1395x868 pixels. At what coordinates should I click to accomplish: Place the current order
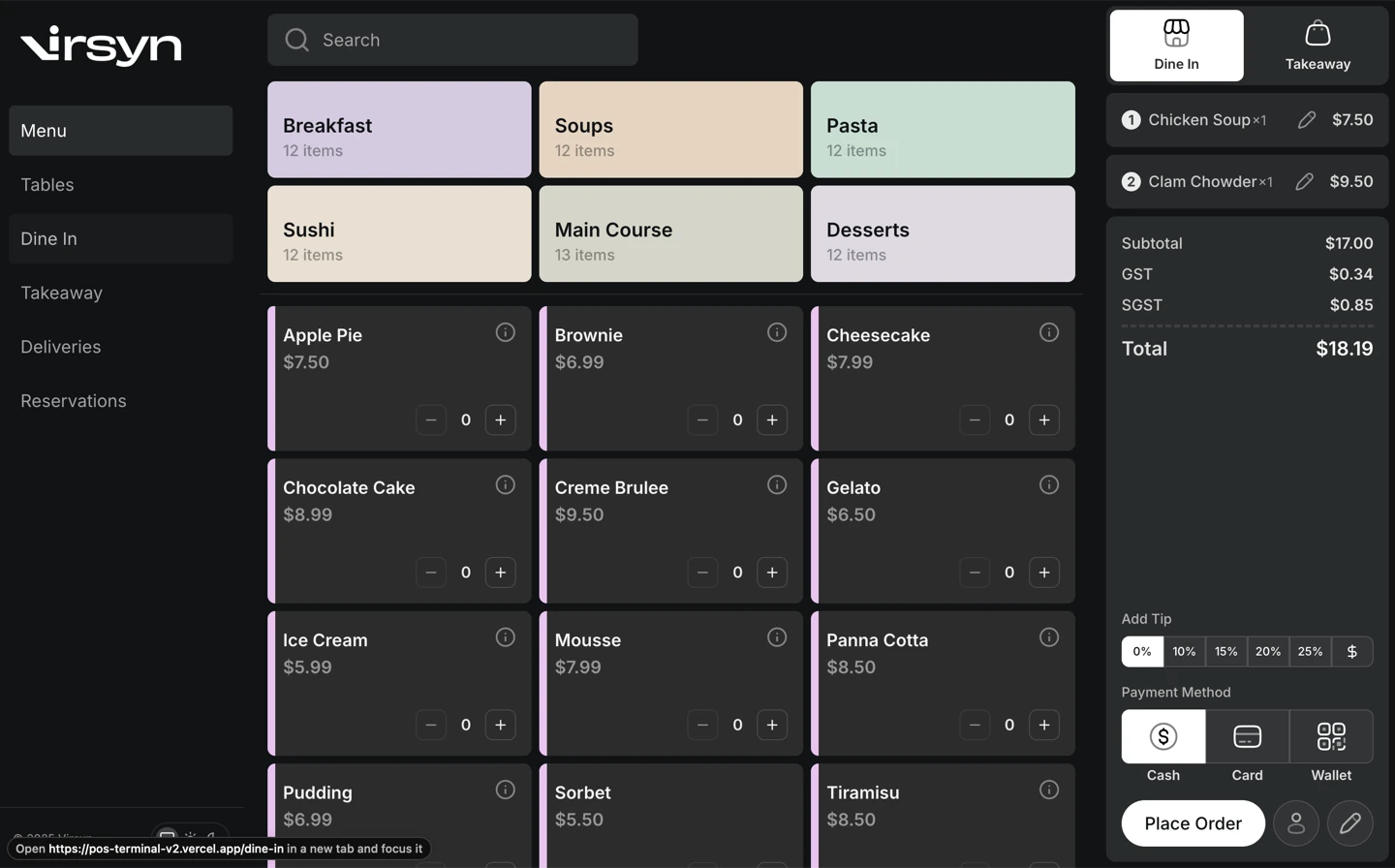tap(1193, 823)
